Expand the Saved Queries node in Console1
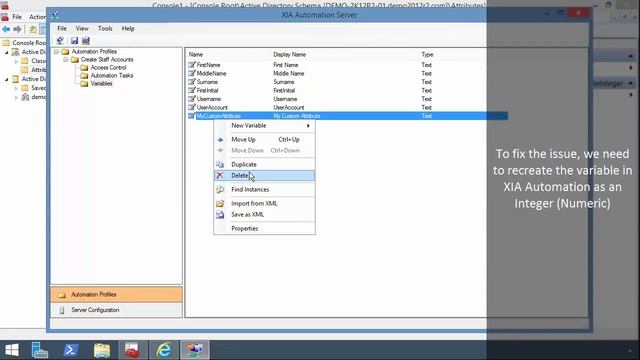640x360 pixels. click(16, 88)
